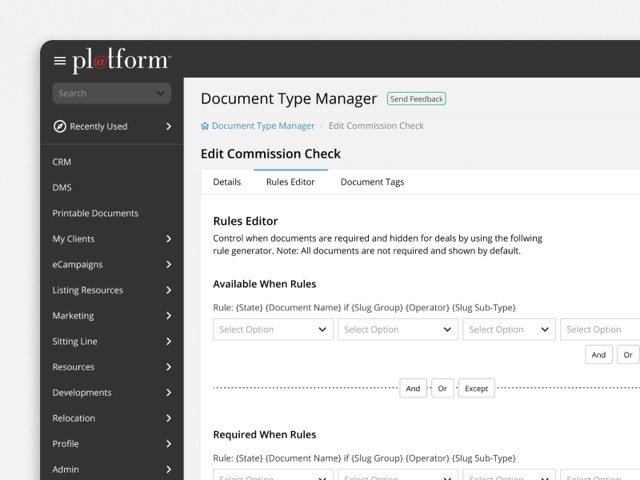Expand eCampaigns submenu arrow
The image size is (640, 480).
tap(169, 264)
